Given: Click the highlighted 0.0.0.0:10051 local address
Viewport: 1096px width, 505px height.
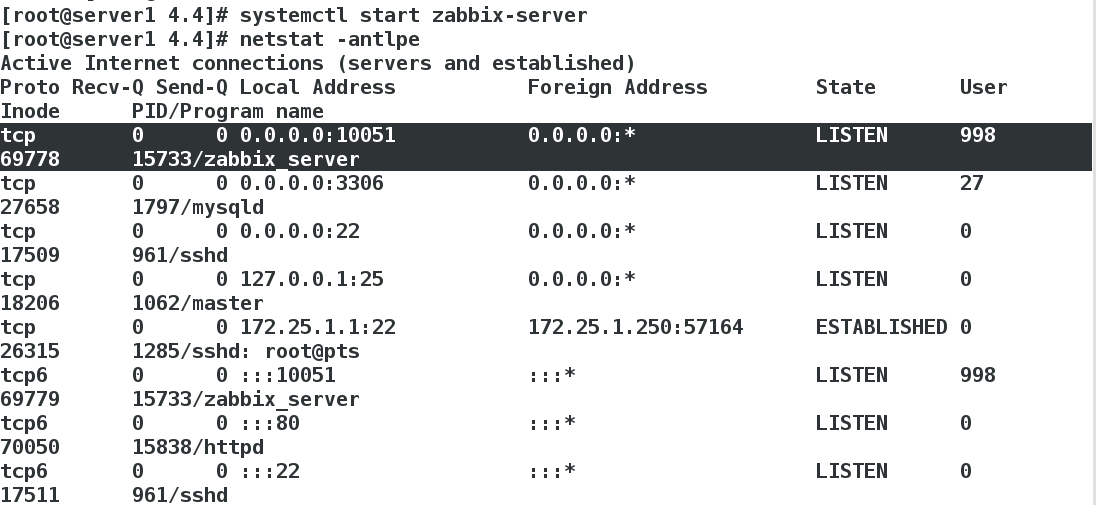Looking at the screenshot, I should tap(317, 135).
